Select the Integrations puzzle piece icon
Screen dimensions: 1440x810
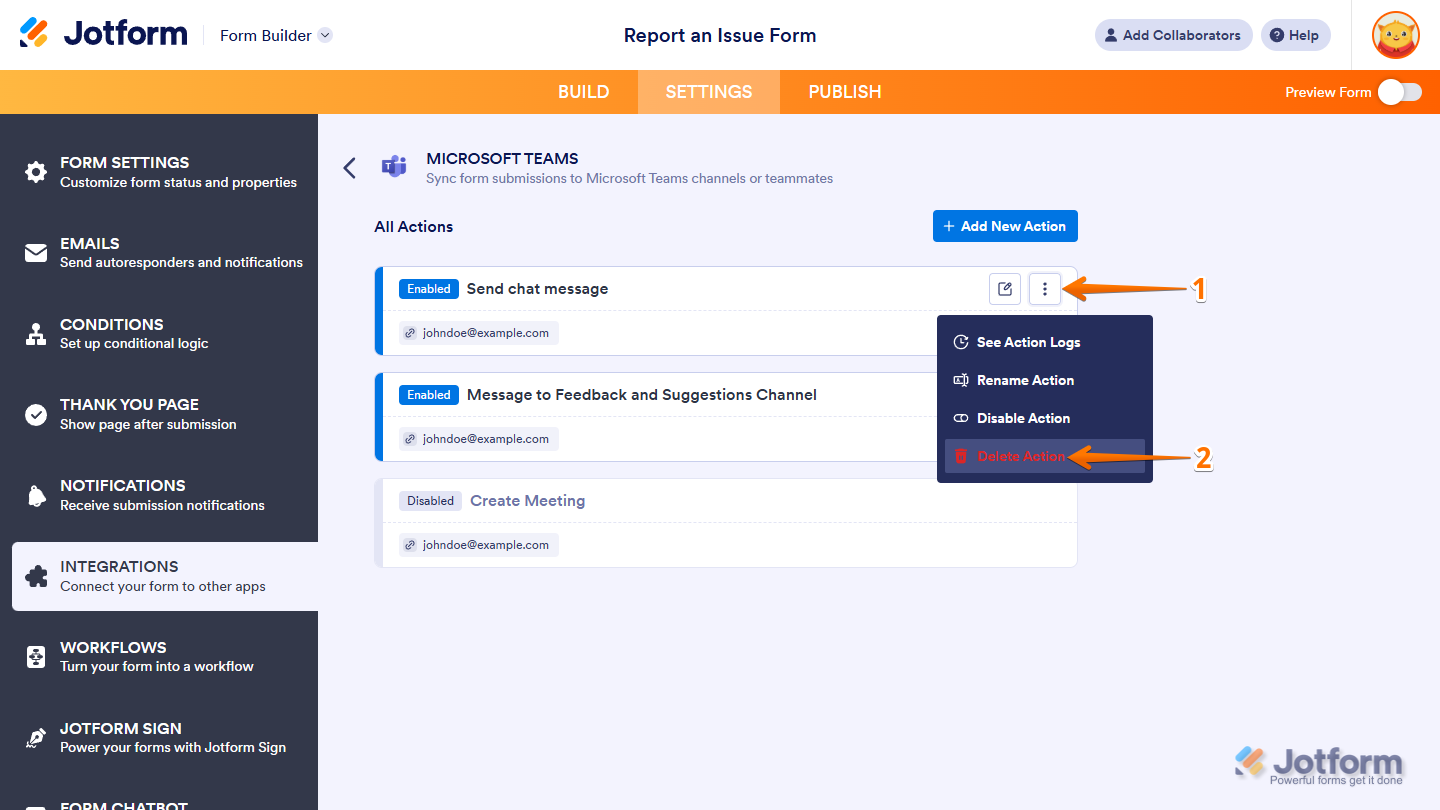[35, 575]
